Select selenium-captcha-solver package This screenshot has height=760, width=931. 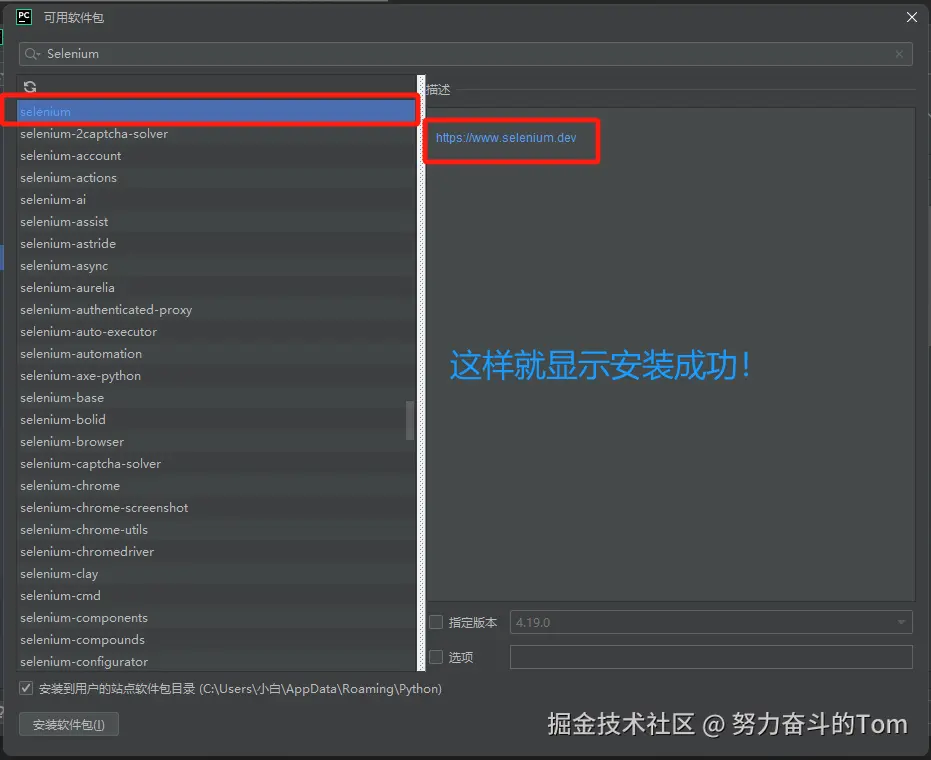pyautogui.click(x=216, y=463)
